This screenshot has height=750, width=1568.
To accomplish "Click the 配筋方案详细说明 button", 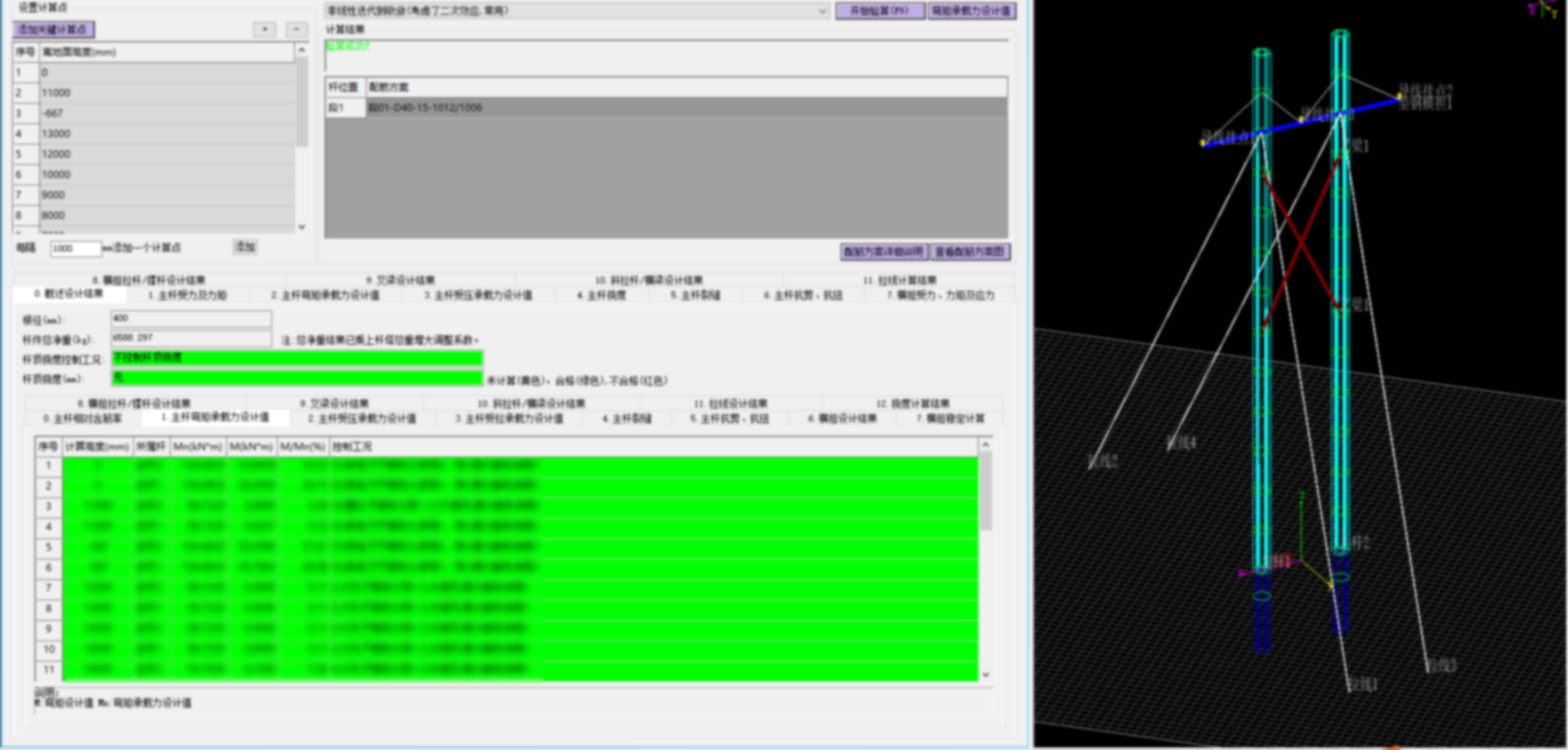I will pos(883,252).
